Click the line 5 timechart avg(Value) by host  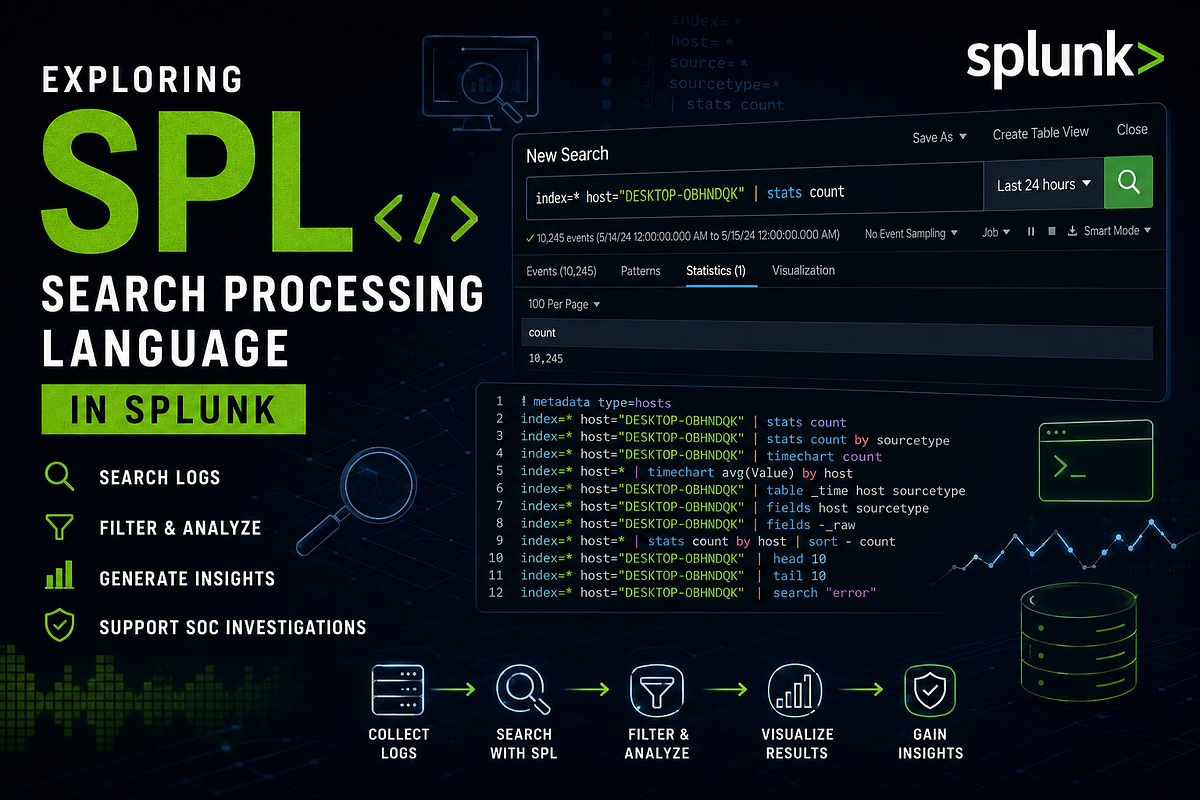(687, 473)
